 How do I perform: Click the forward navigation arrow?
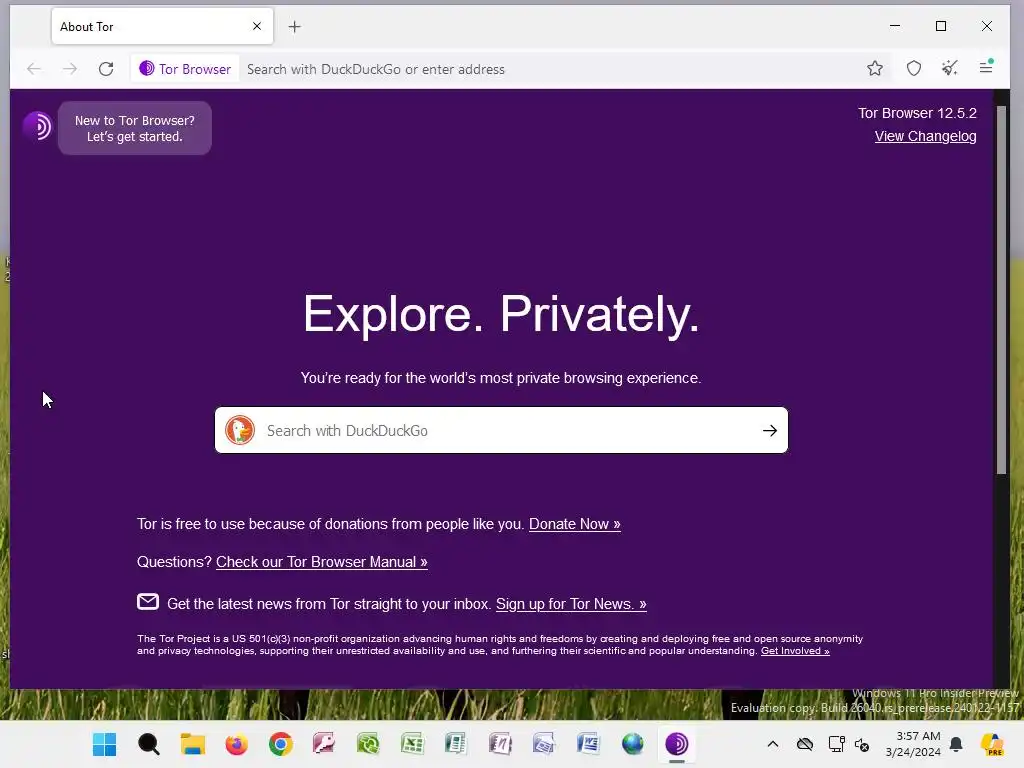click(x=70, y=69)
